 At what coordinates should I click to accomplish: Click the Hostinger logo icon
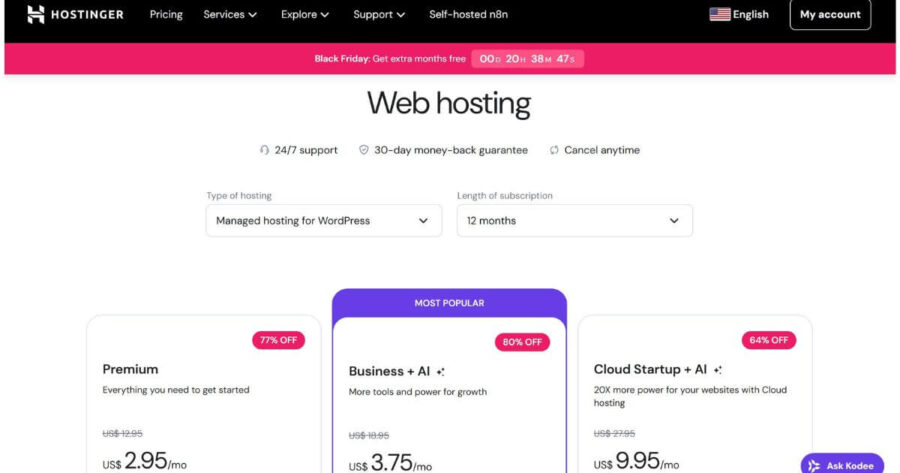point(36,14)
